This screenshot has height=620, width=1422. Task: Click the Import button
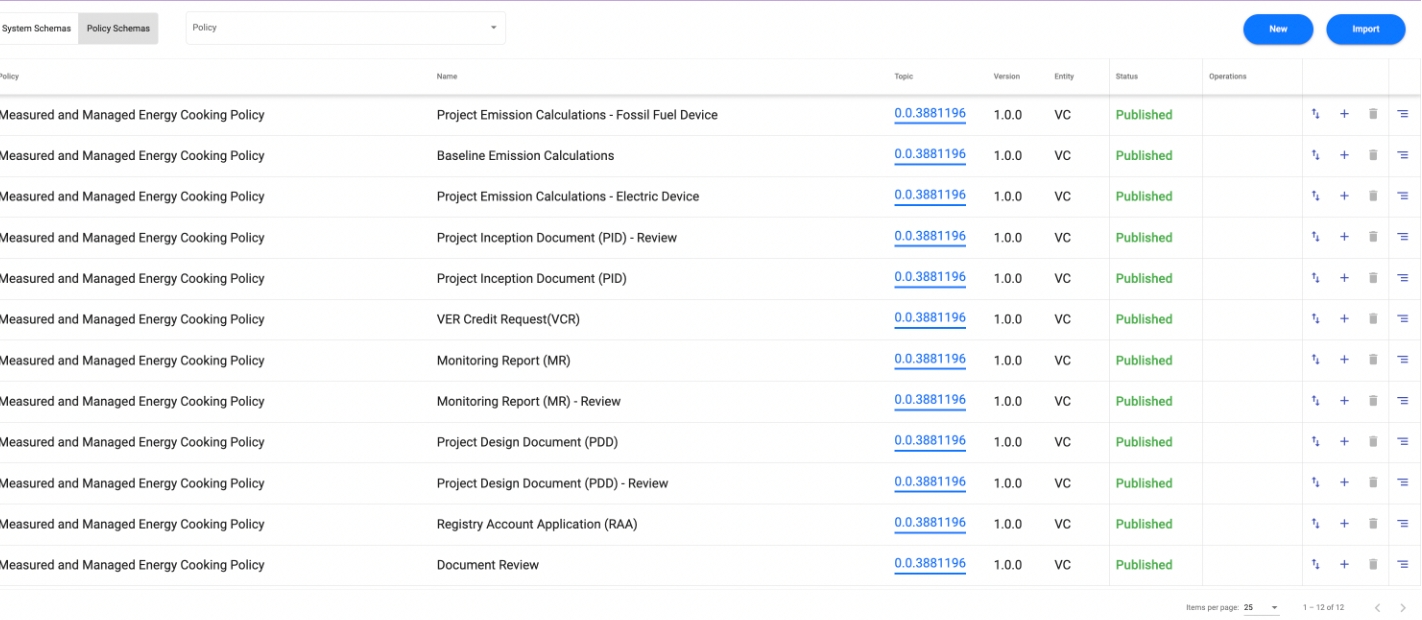1365,29
